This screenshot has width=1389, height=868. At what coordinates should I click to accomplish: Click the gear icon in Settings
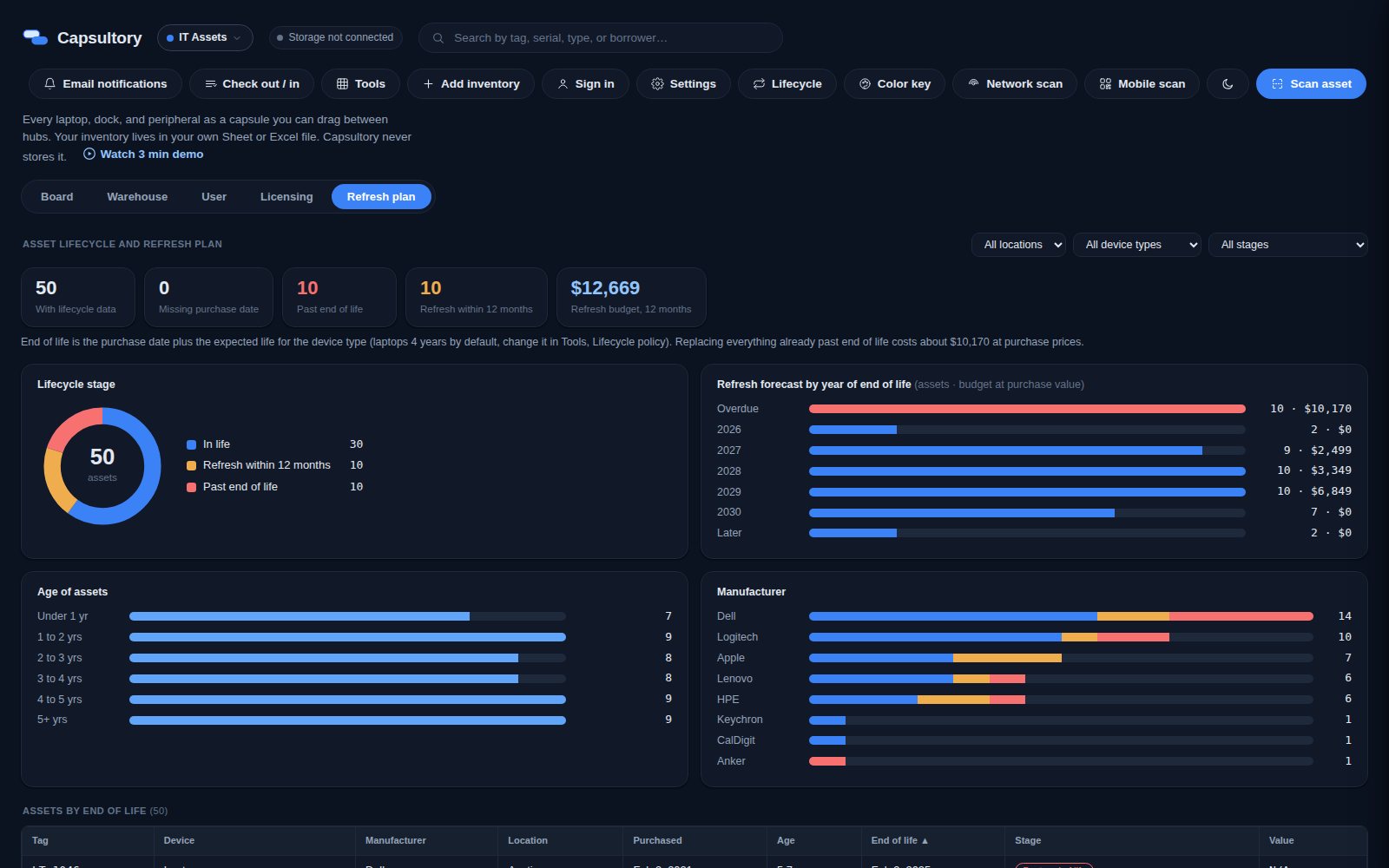(x=657, y=84)
